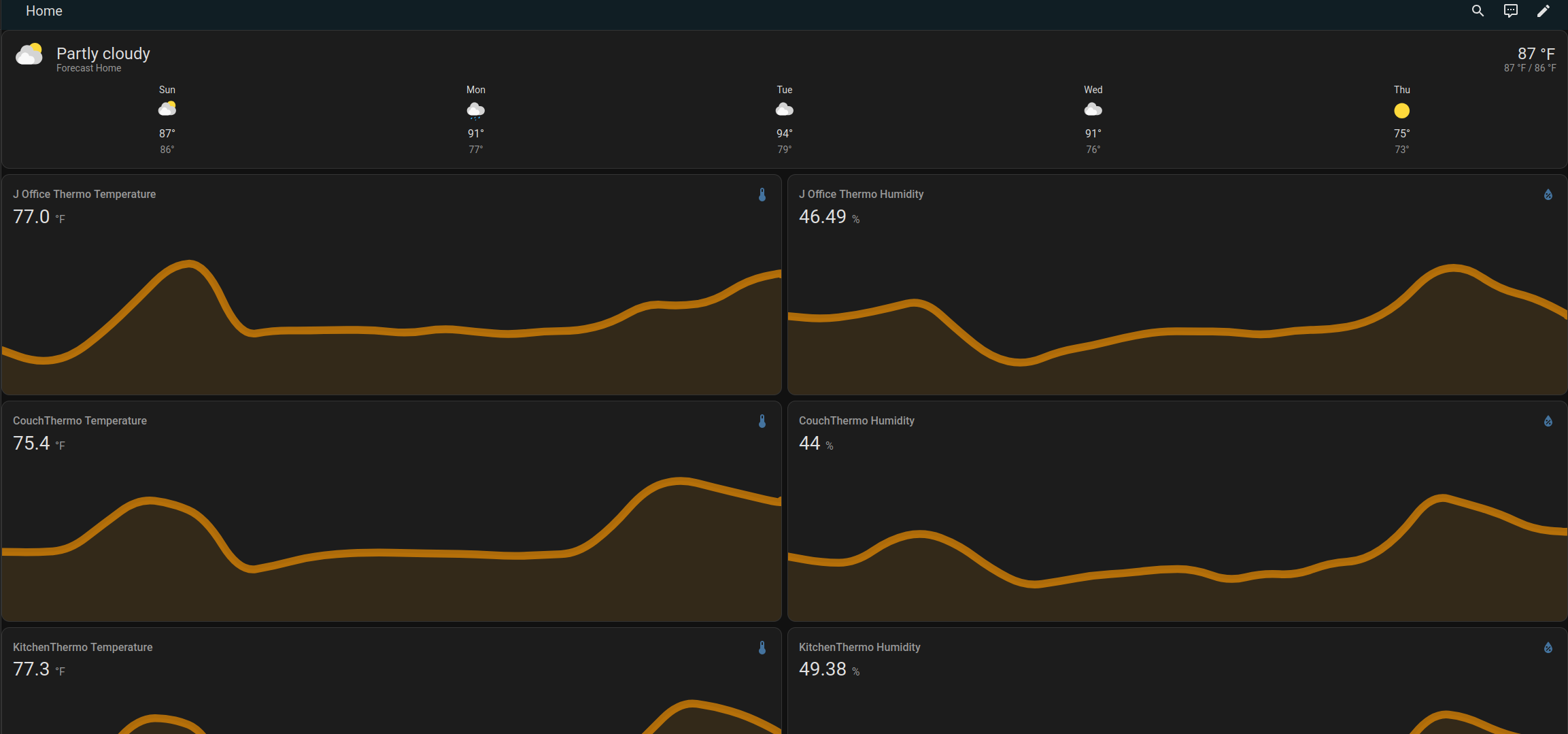Open CouchThermo Humidity 44 % reading
The image size is (1568, 734).
[816, 444]
